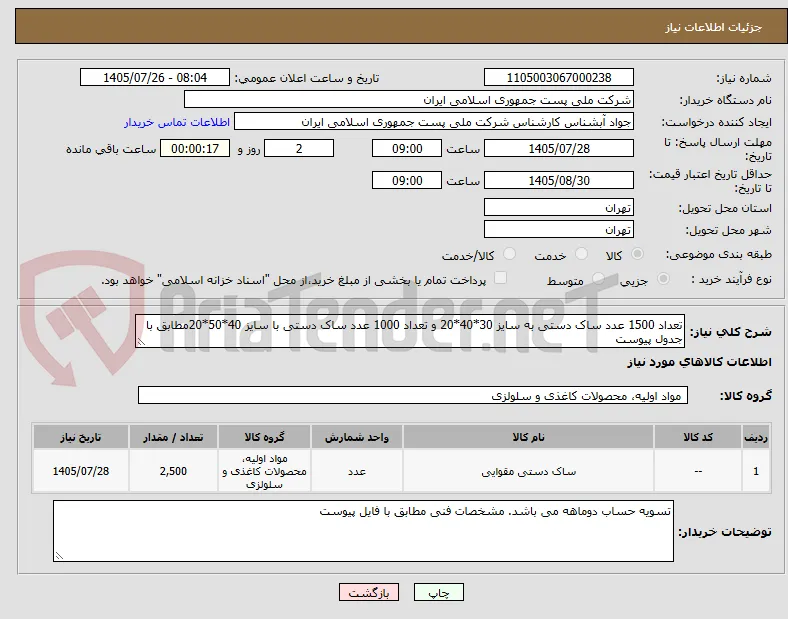Click the price validity time 09:00 field
The width and height of the screenshot is (788, 619).
pyautogui.click(x=407, y=180)
